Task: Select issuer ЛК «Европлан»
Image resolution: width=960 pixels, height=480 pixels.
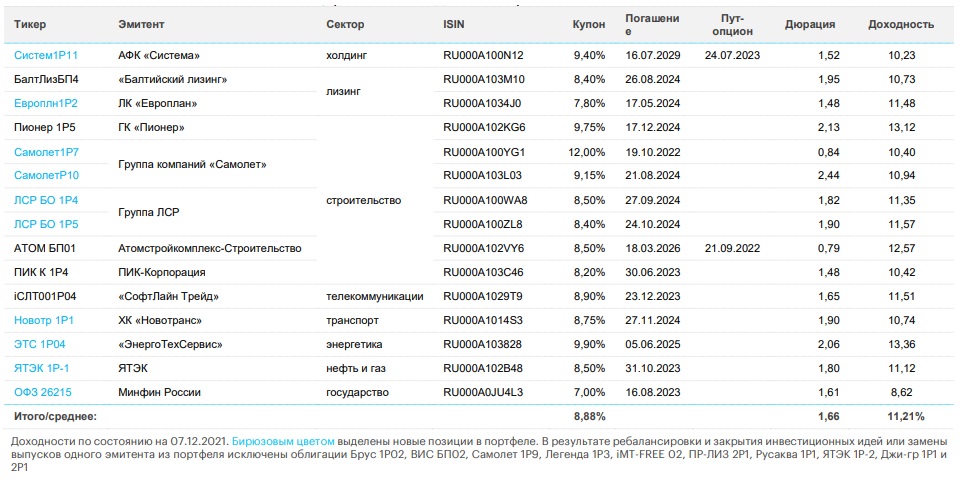Action: point(157,103)
